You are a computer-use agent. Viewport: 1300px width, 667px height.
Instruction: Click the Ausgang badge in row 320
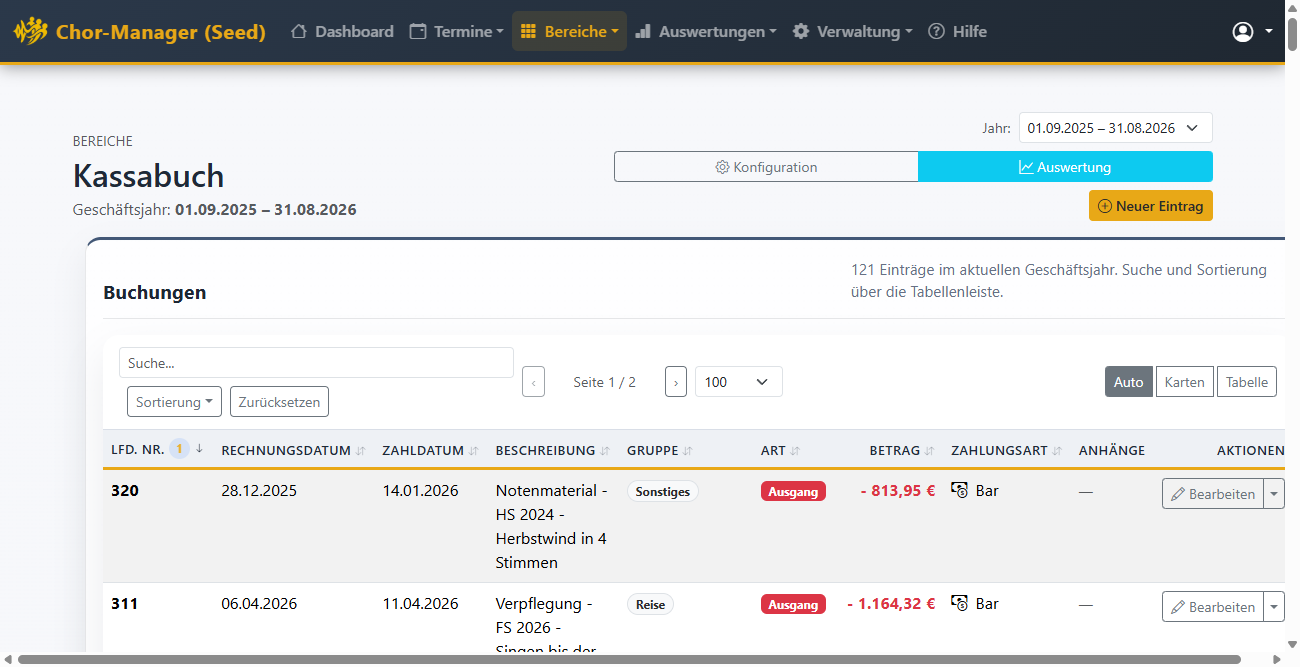793,492
